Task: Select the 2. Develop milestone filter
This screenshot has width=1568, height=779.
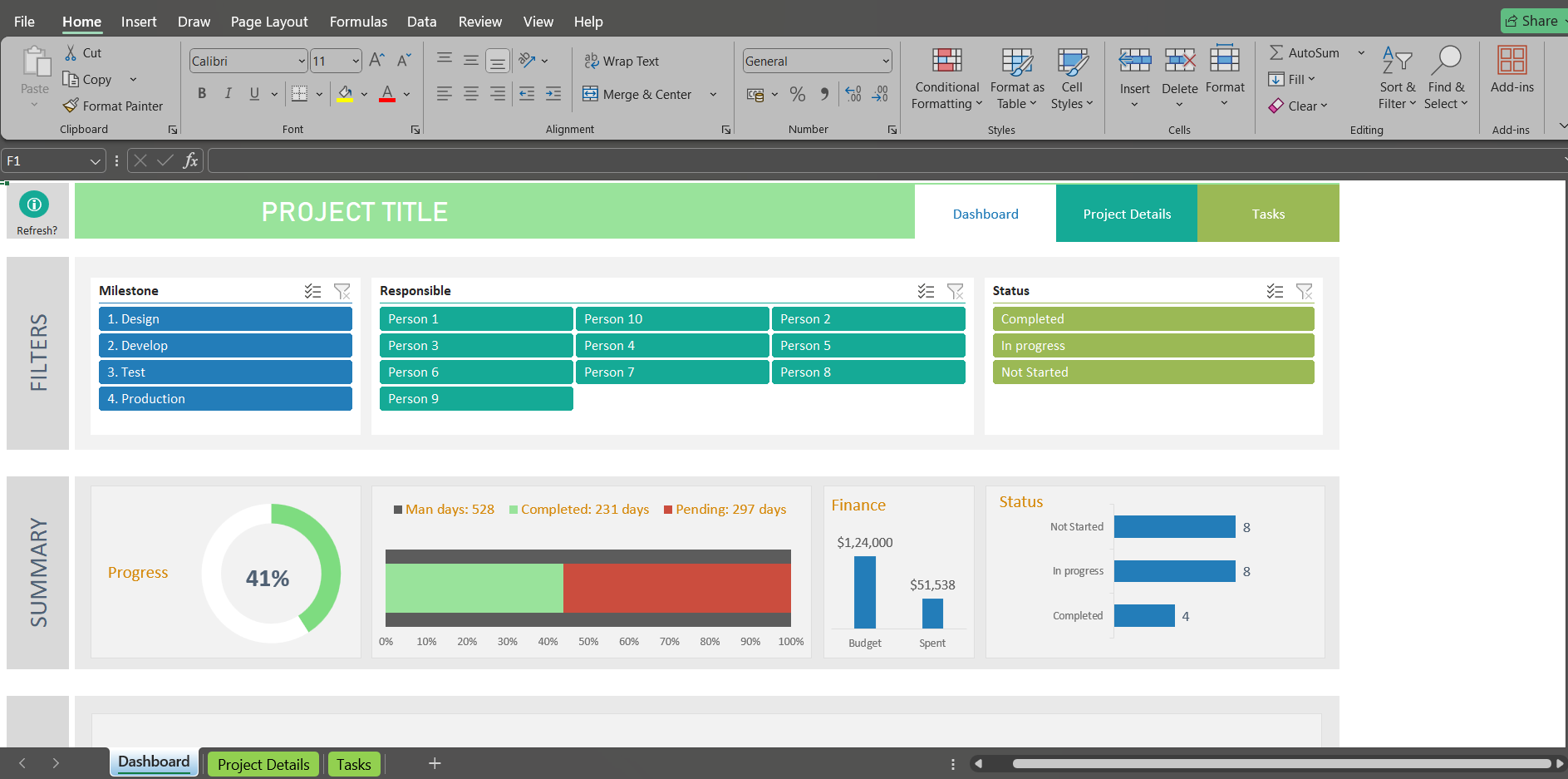Action: coord(225,345)
